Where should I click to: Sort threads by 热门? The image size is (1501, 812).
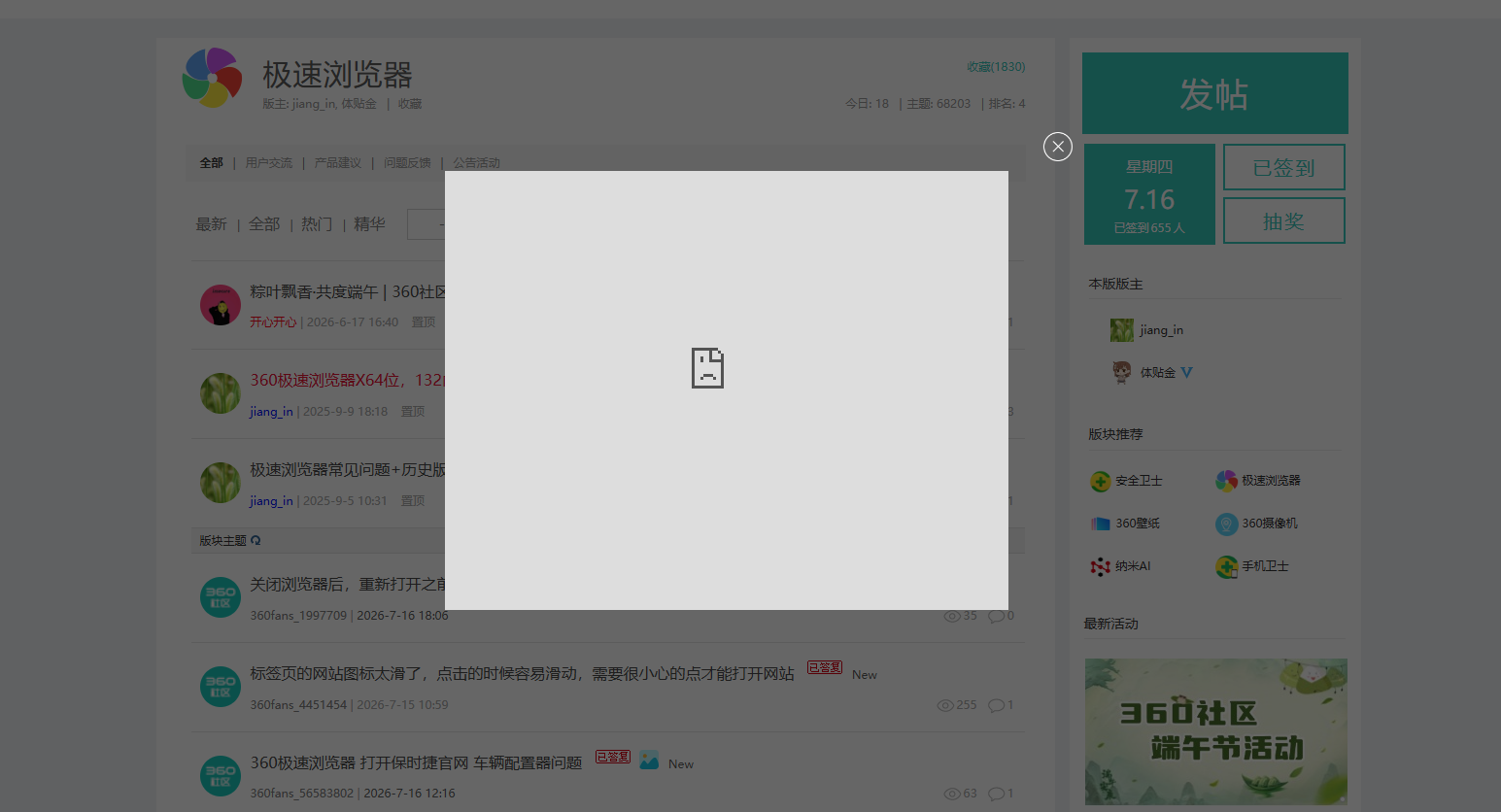pyautogui.click(x=317, y=224)
